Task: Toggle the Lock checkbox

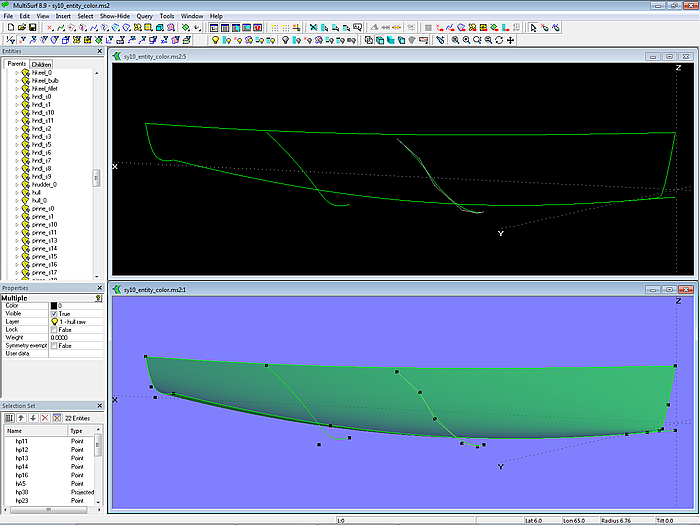Action: tap(54, 329)
